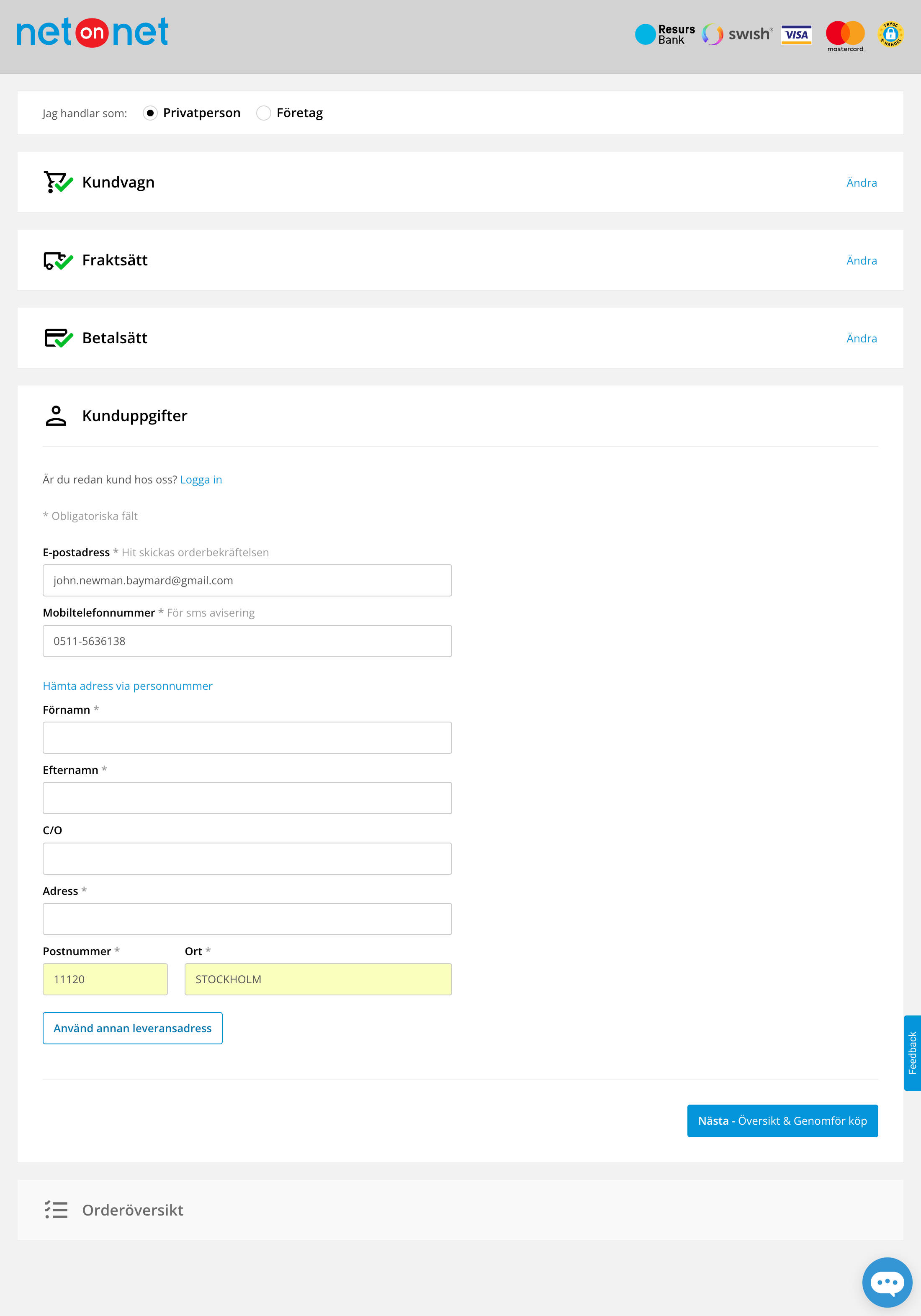Open the Feedback side tab
The height and width of the screenshot is (1316, 921).
click(x=912, y=1052)
